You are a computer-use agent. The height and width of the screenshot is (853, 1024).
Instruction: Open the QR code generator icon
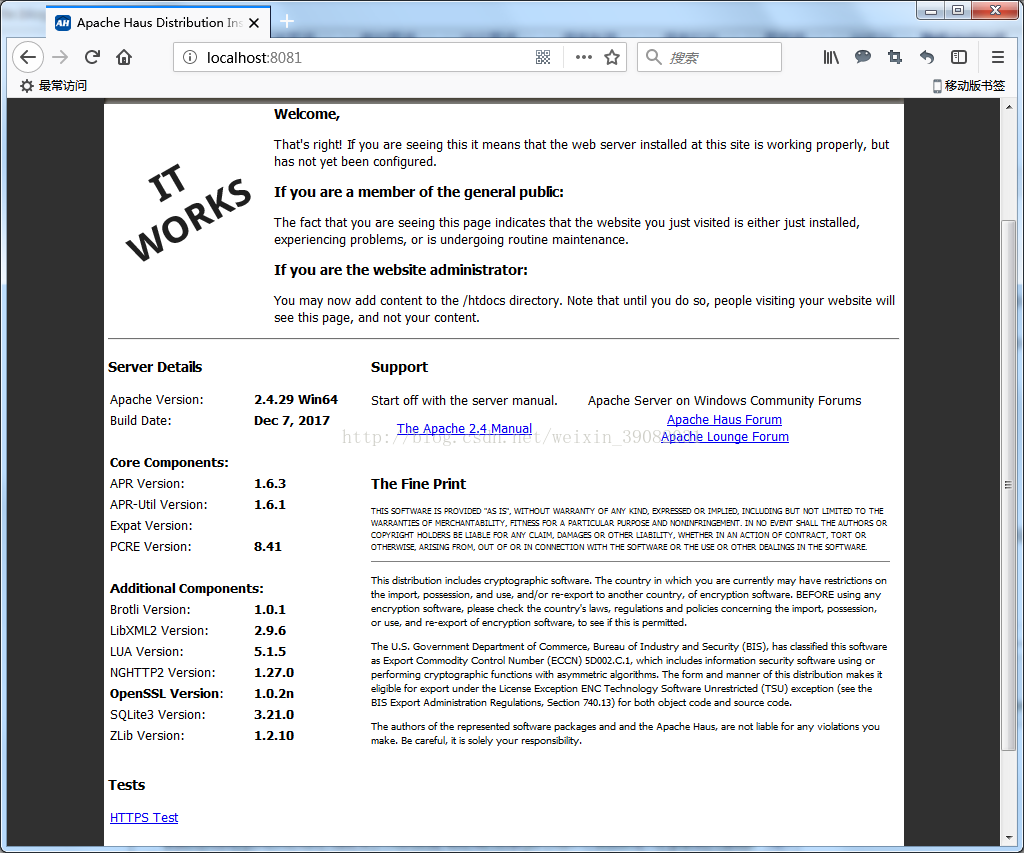(543, 57)
